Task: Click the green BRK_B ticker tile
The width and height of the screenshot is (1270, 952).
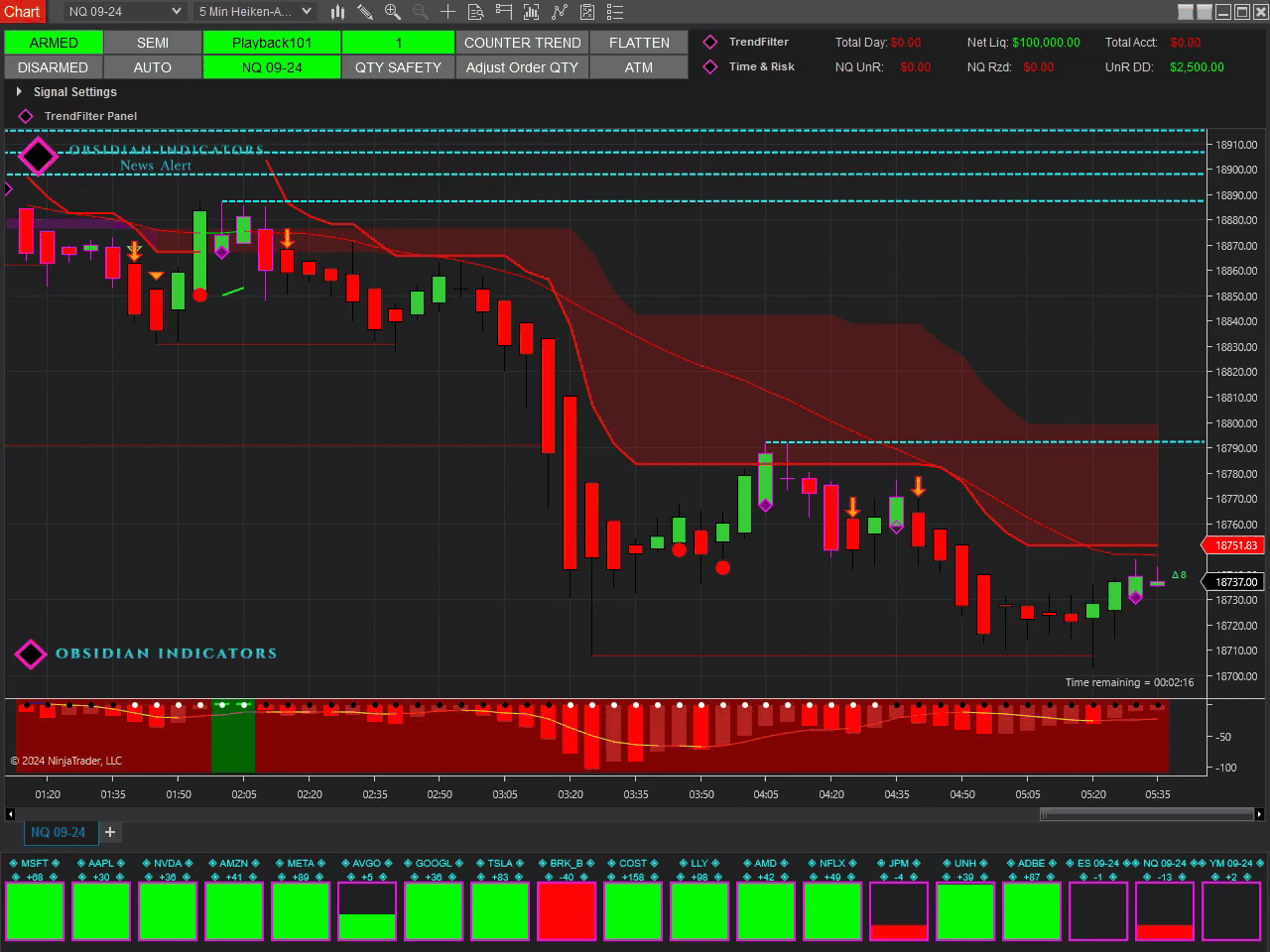Action: point(567,910)
